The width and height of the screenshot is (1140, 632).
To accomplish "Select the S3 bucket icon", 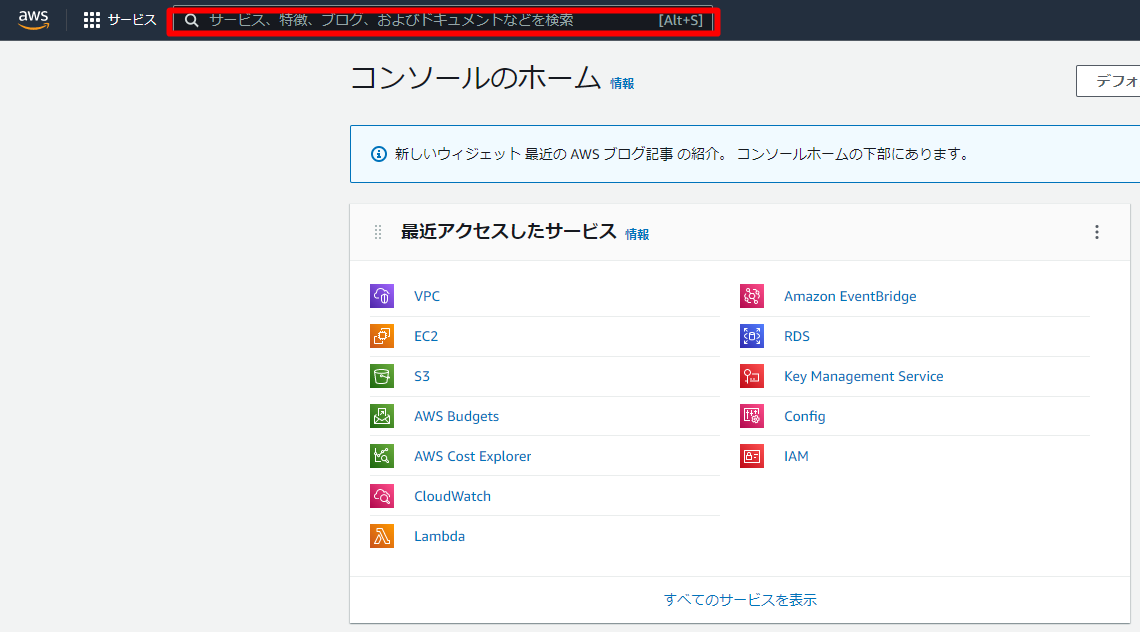I will [x=381, y=376].
